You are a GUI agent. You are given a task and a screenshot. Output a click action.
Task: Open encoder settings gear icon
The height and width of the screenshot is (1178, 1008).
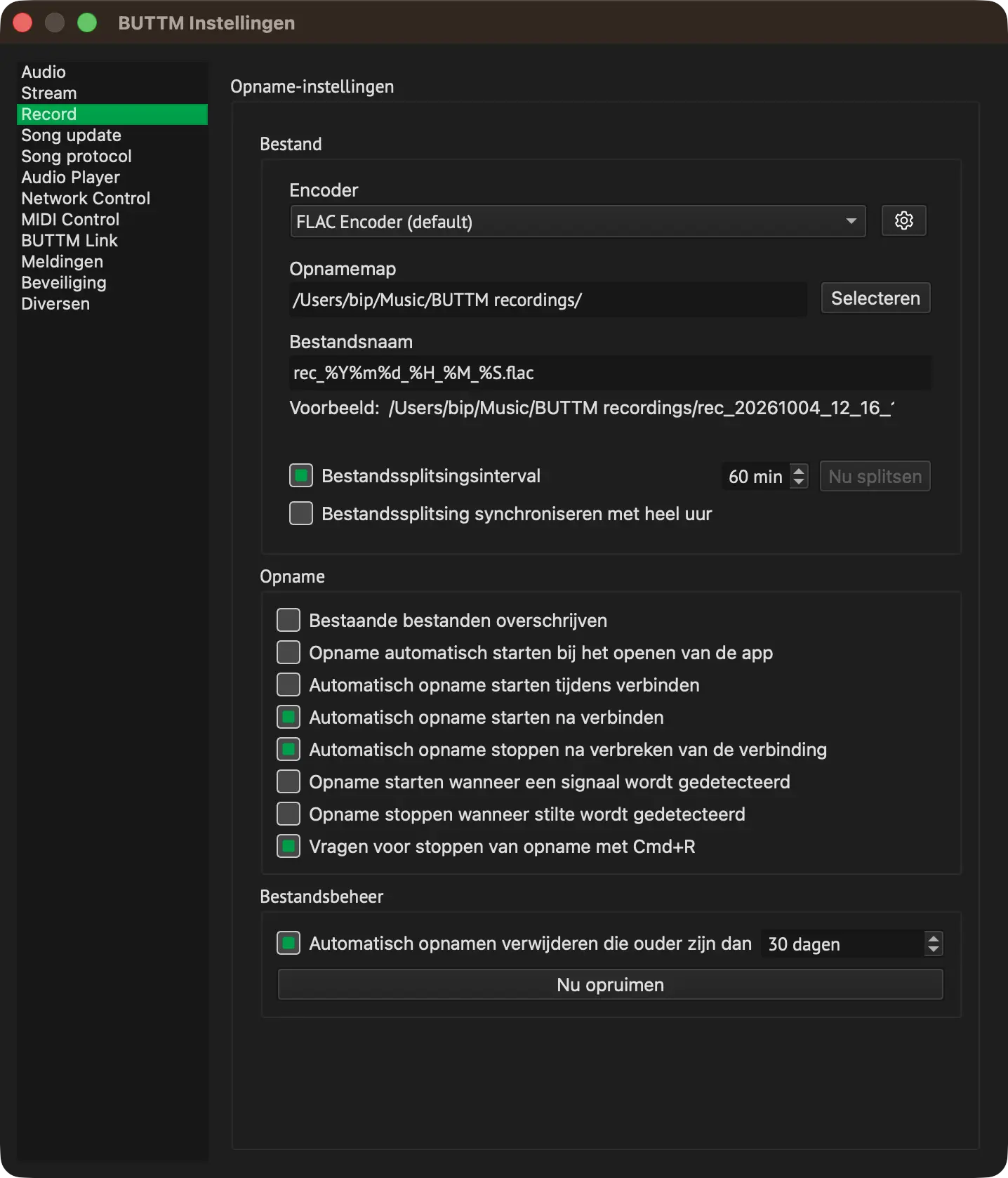pos(903,221)
